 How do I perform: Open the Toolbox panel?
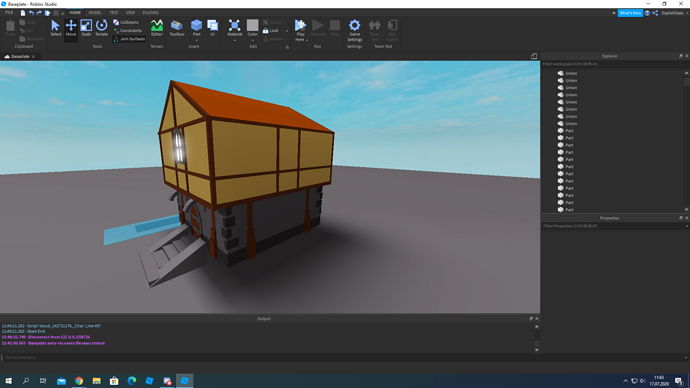(177, 28)
